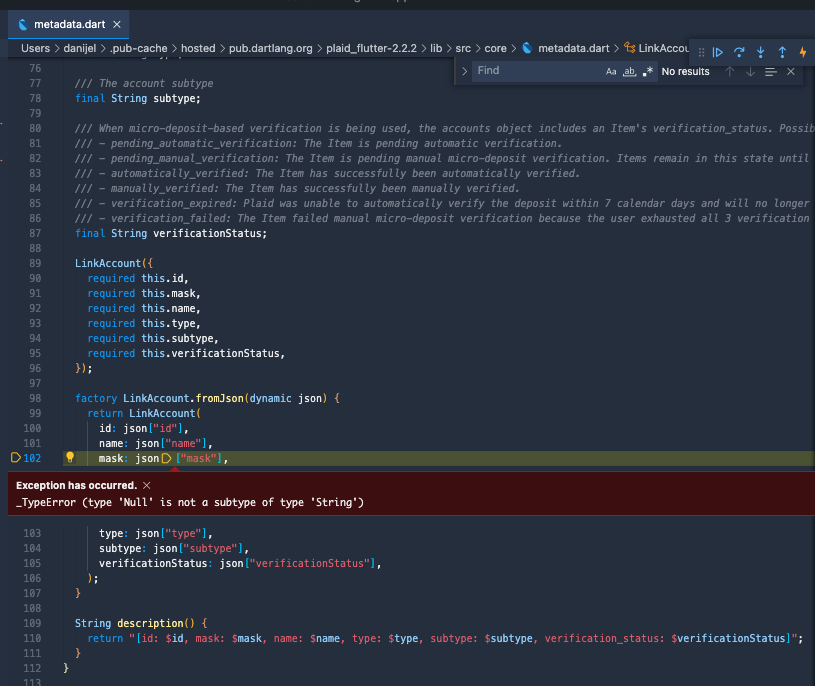Screen dimensions: 815x686
Task: Go to previous match in Find
Action: 730,72
